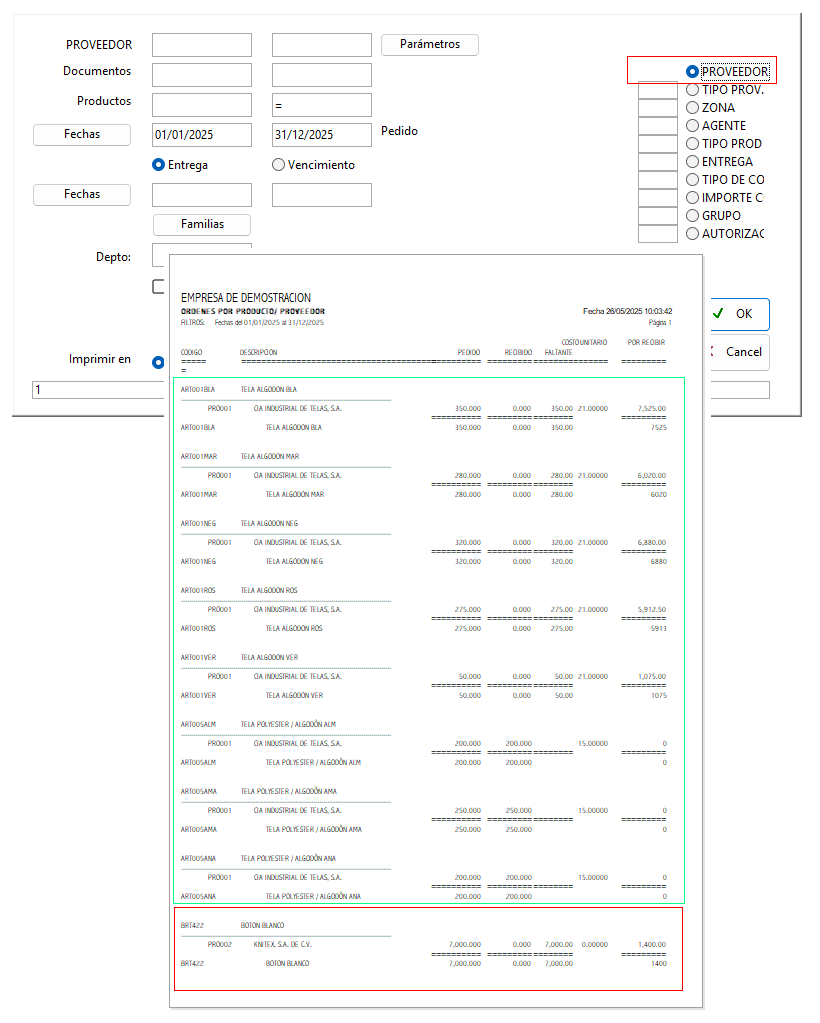820x1023 pixels.
Task: Choose the ZONA radio option
Action: [692, 108]
